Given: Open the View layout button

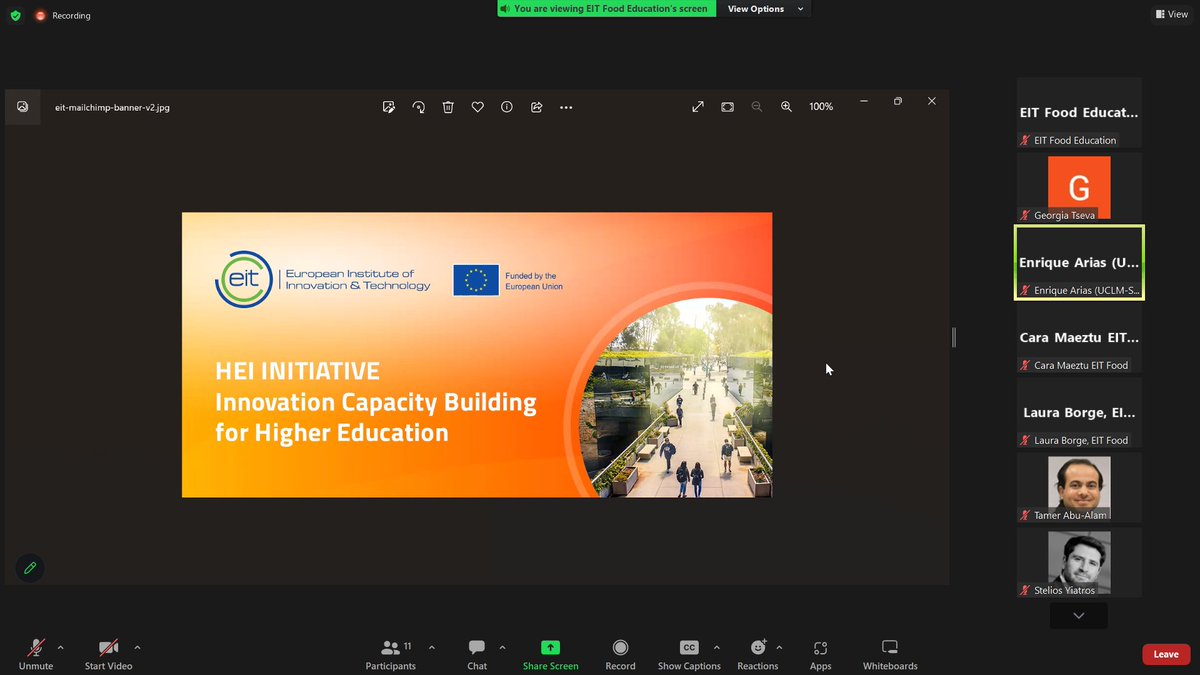Looking at the screenshot, I should pyautogui.click(x=1171, y=14).
